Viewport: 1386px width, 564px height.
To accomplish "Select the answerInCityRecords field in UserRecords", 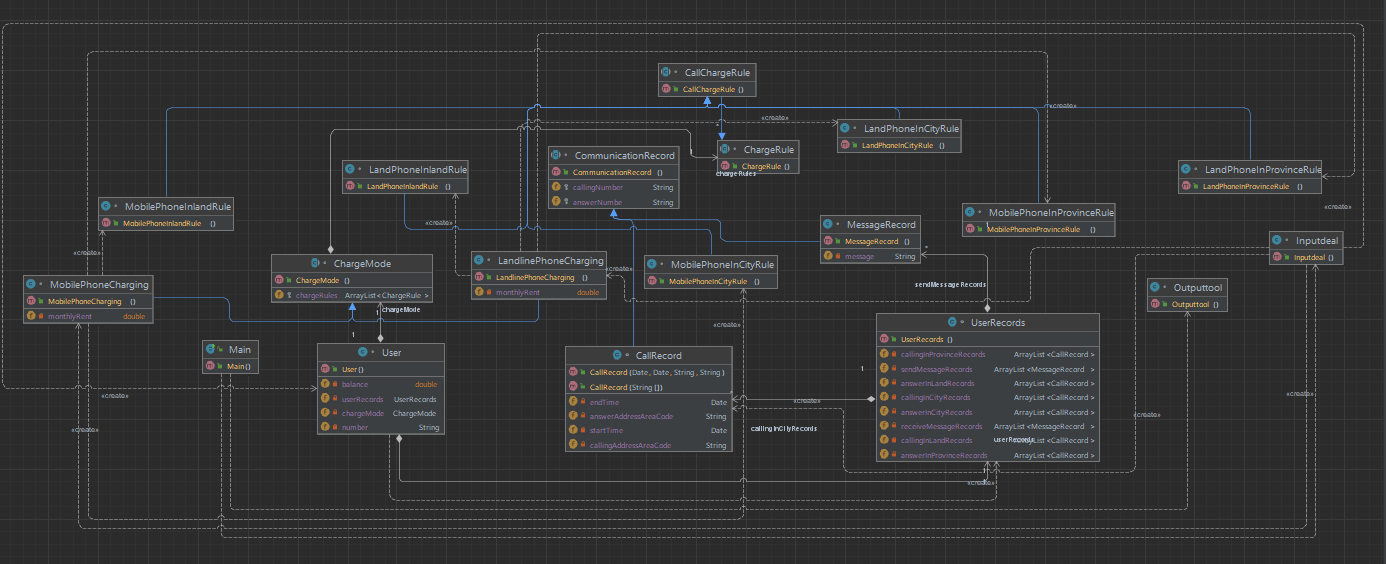I will point(987,412).
